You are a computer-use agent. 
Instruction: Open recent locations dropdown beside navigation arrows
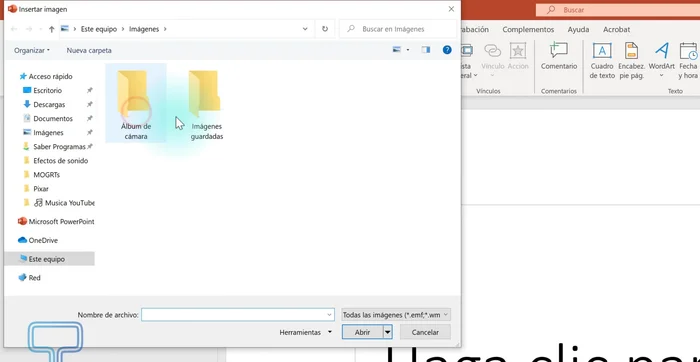pyautogui.click(x=40, y=29)
